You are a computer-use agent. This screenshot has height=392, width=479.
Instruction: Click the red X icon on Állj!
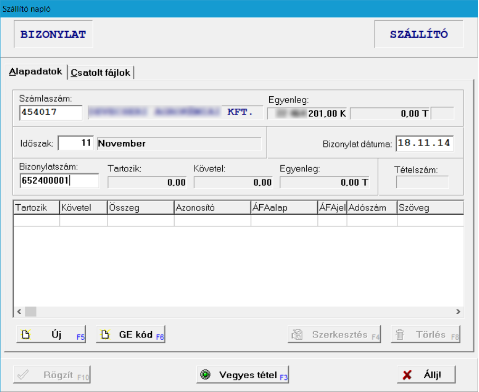coord(407,375)
